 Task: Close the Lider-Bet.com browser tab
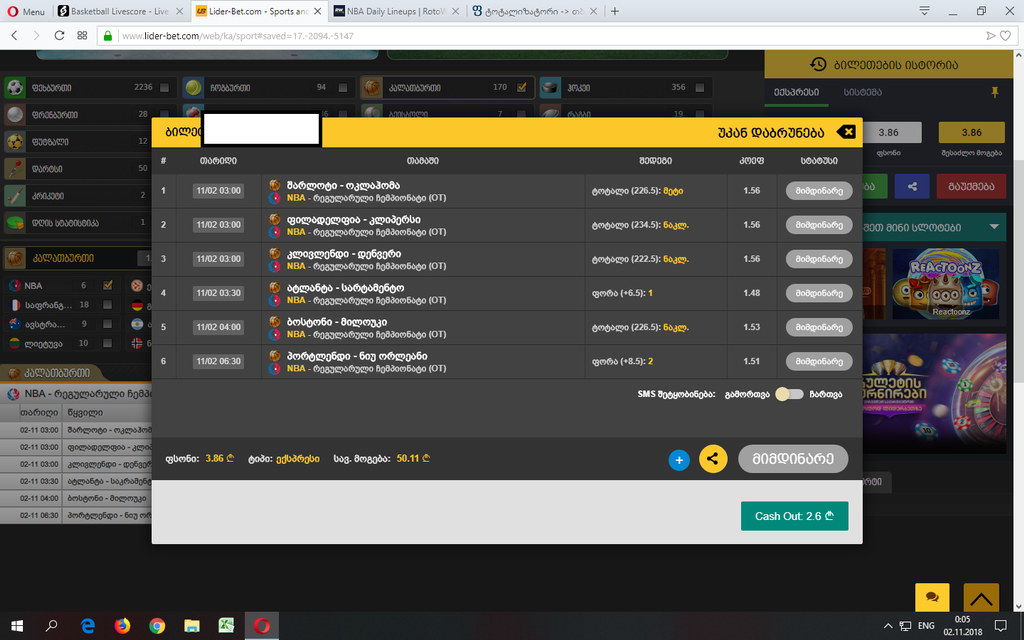[x=318, y=11]
